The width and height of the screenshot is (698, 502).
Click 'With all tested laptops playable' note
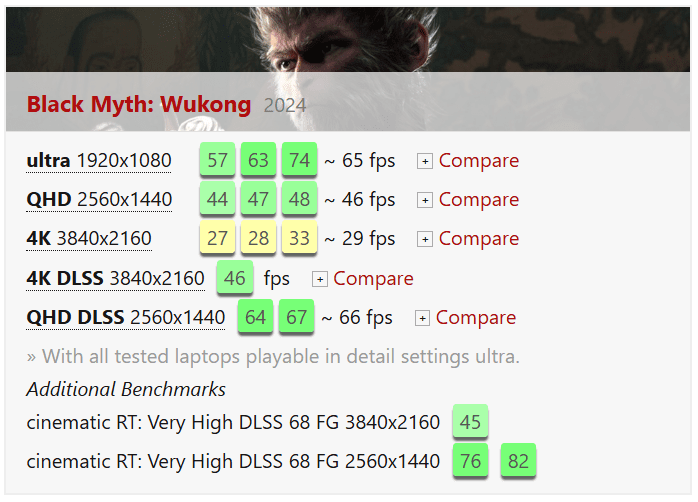pos(273,356)
